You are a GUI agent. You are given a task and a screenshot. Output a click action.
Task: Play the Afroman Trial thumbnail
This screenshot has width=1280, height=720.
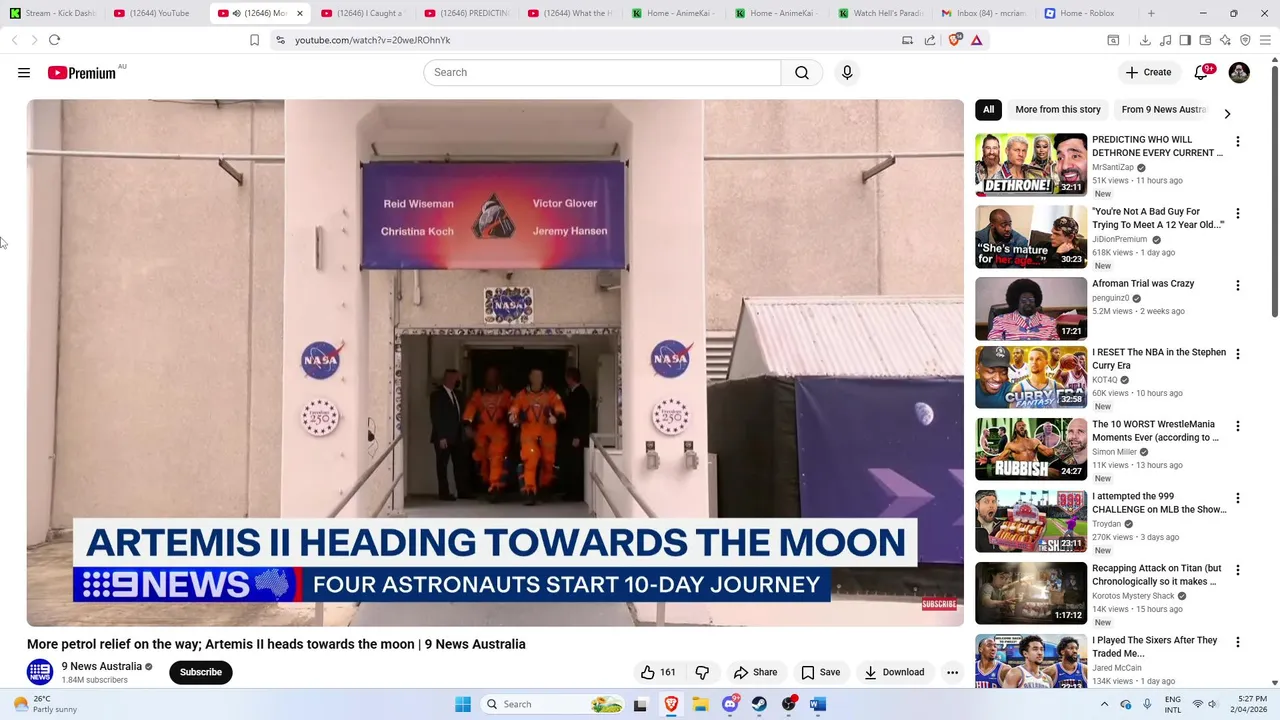pyautogui.click(x=1031, y=309)
